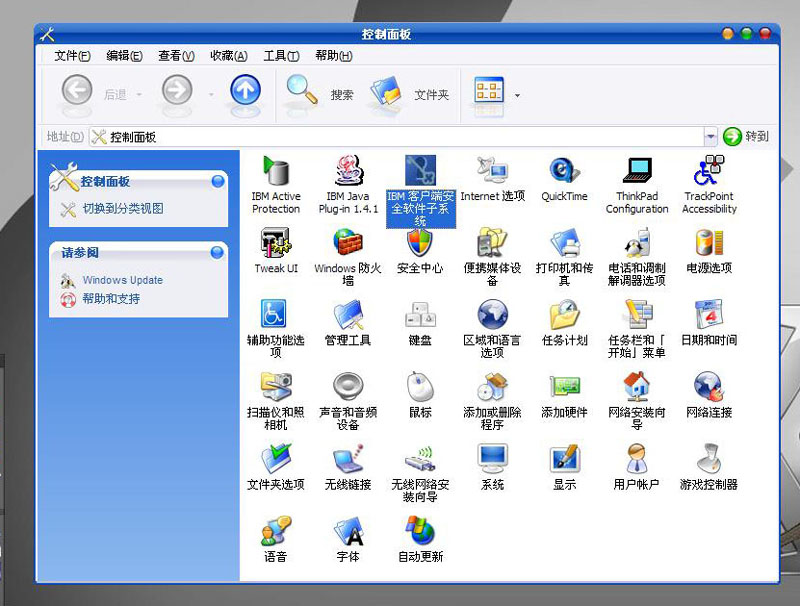Open 声音和音频设备
The image size is (800, 606).
coord(348,401)
